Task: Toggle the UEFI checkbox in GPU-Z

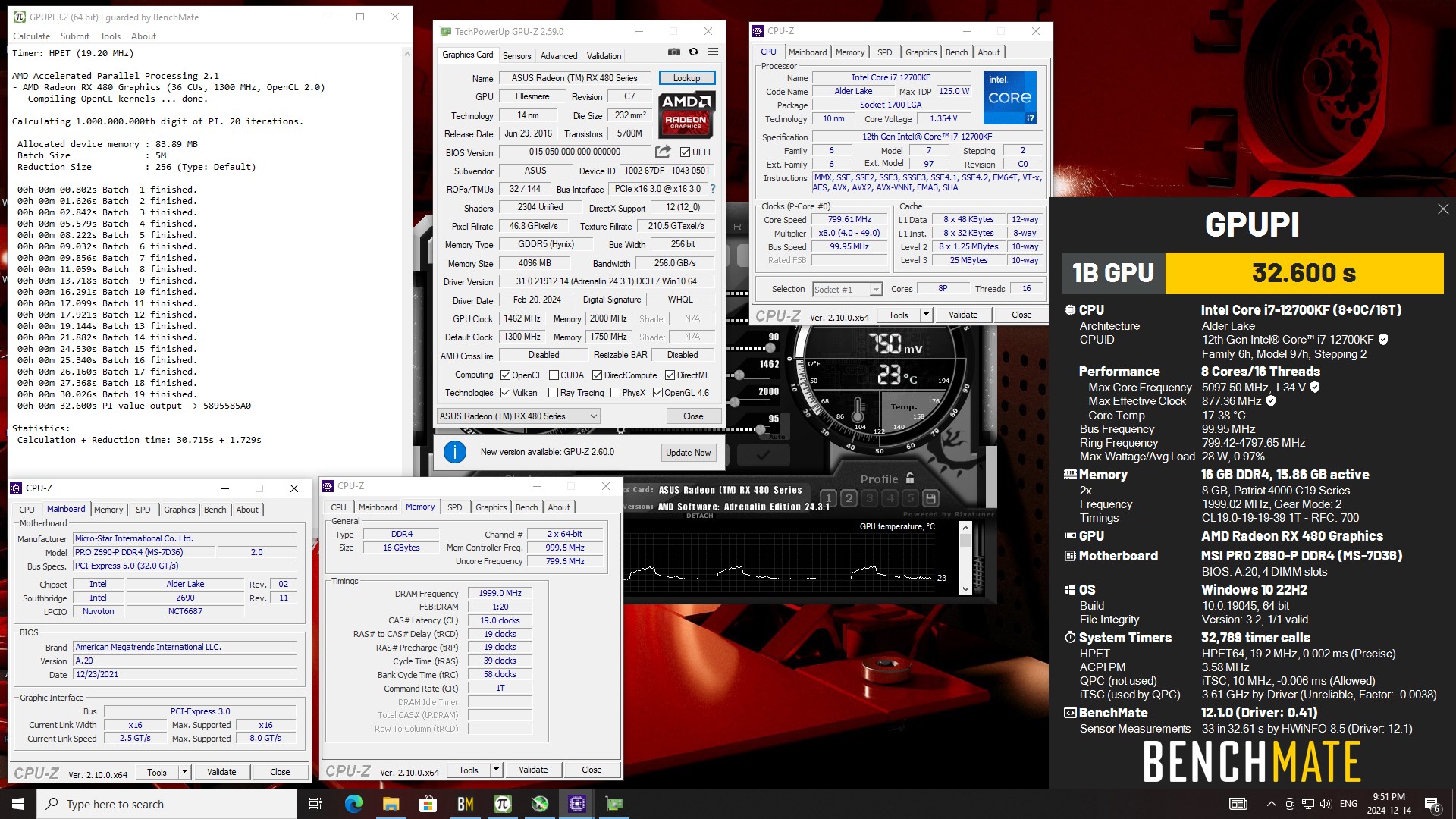Action: pos(685,152)
